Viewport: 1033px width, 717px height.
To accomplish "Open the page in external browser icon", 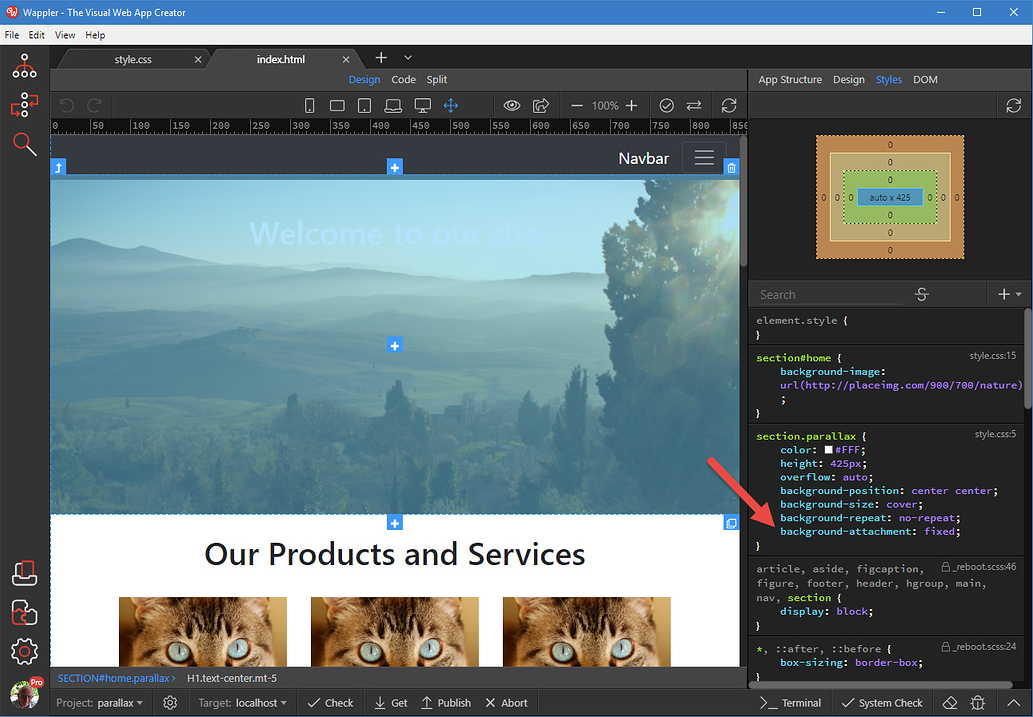I will [539, 104].
